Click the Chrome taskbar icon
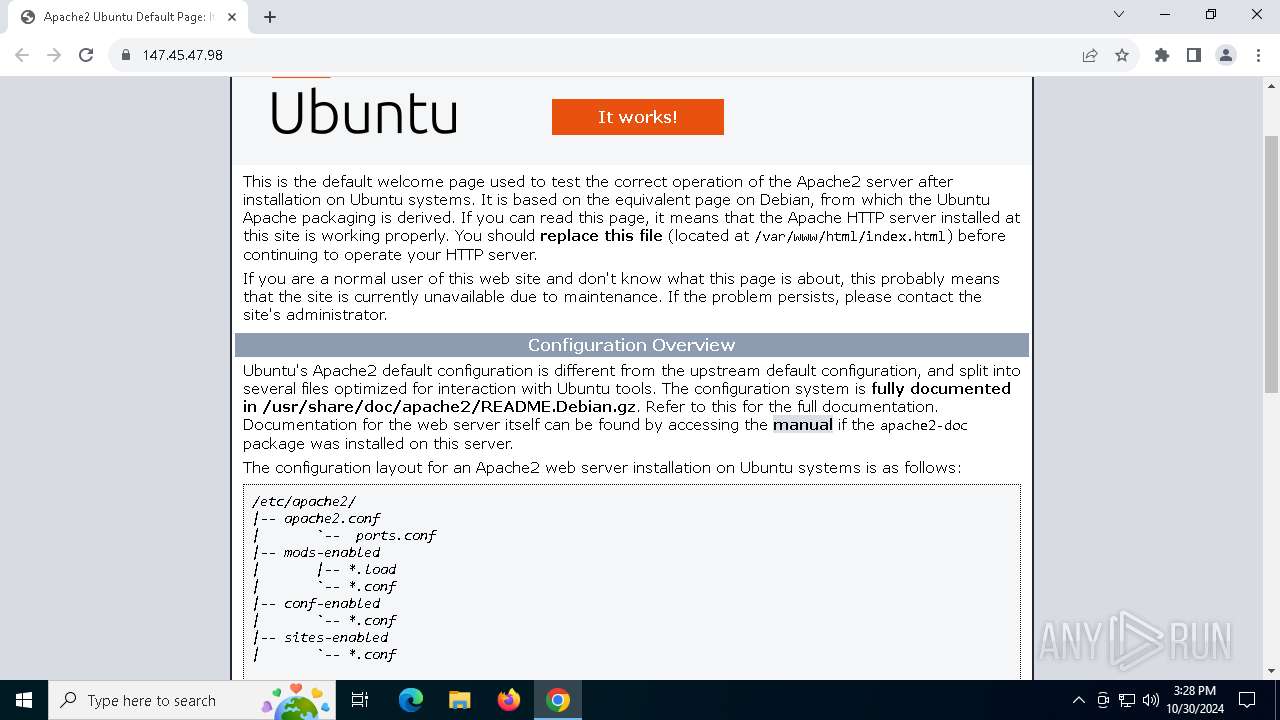 click(558, 700)
